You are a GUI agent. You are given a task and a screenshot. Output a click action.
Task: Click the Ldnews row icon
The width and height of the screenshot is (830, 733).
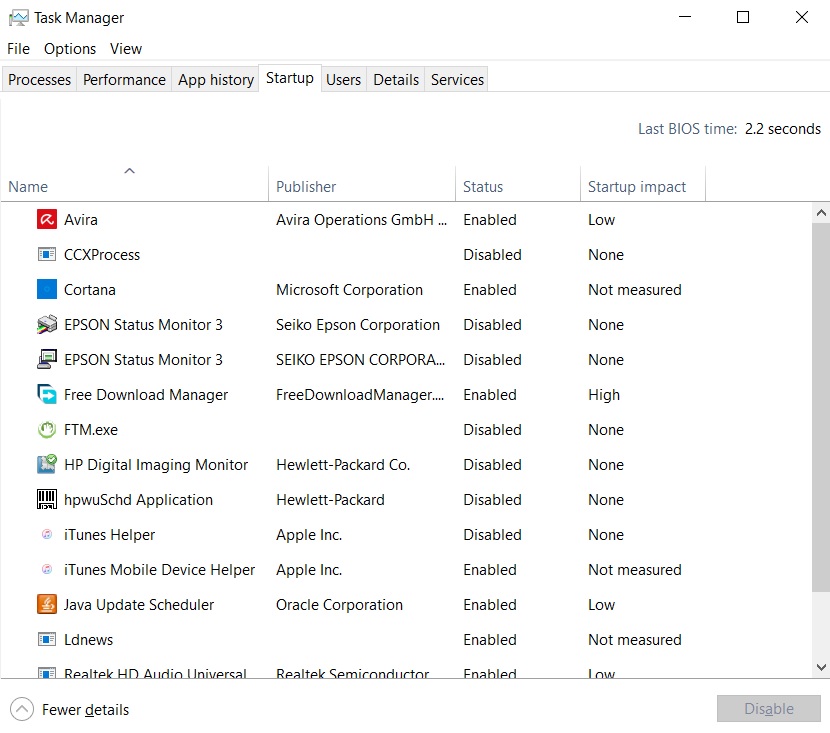[x=47, y=639]
